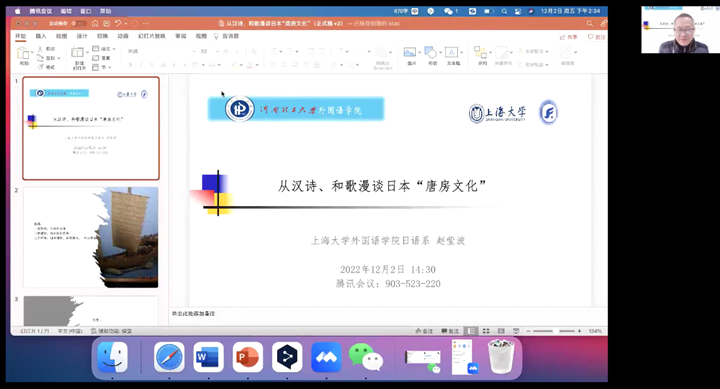Open the Shapes gallery icon

coord(431,52)
